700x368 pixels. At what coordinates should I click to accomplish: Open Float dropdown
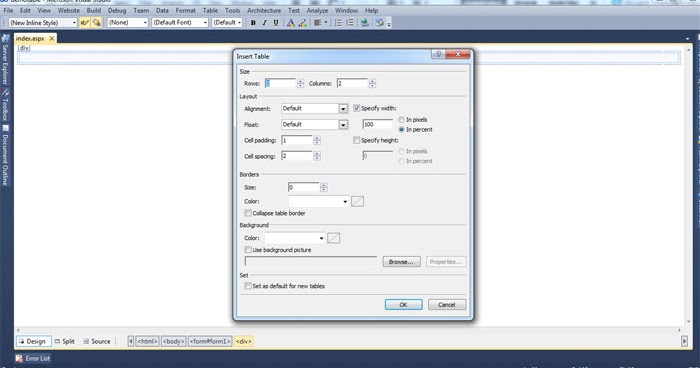[x=343, y=125]
